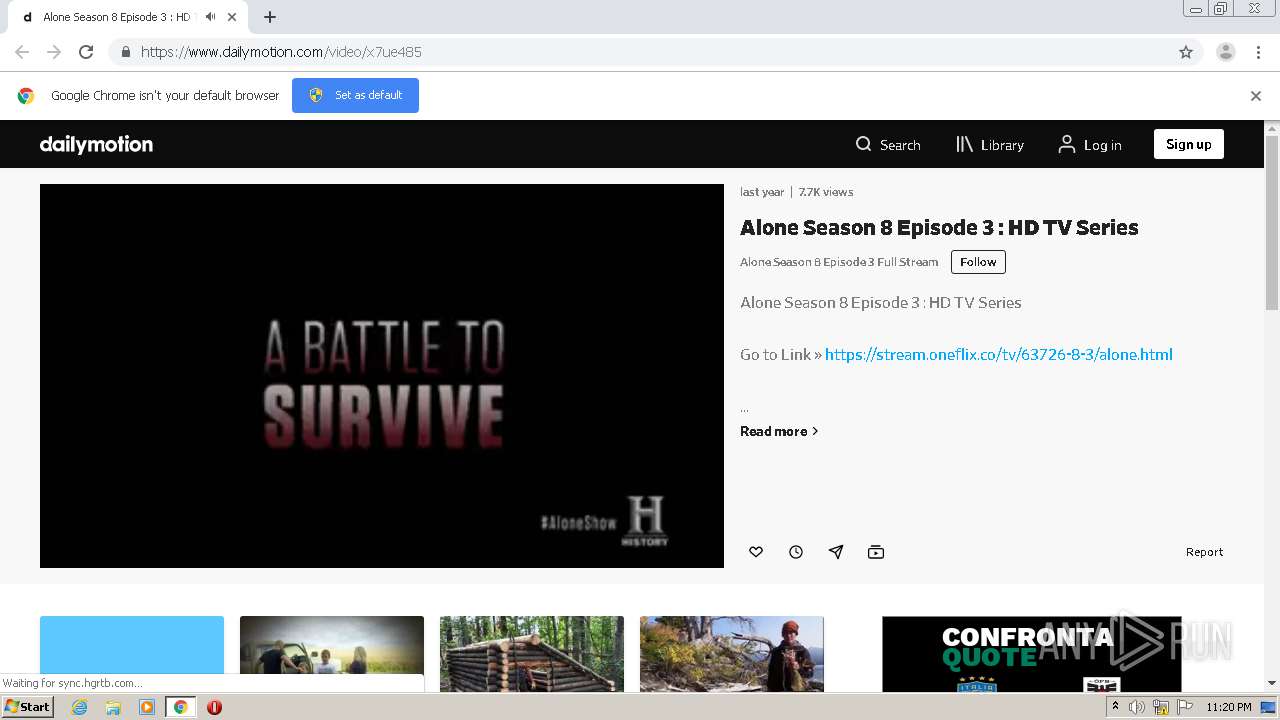Go to the Dailymotion home logo

(96, 144)
